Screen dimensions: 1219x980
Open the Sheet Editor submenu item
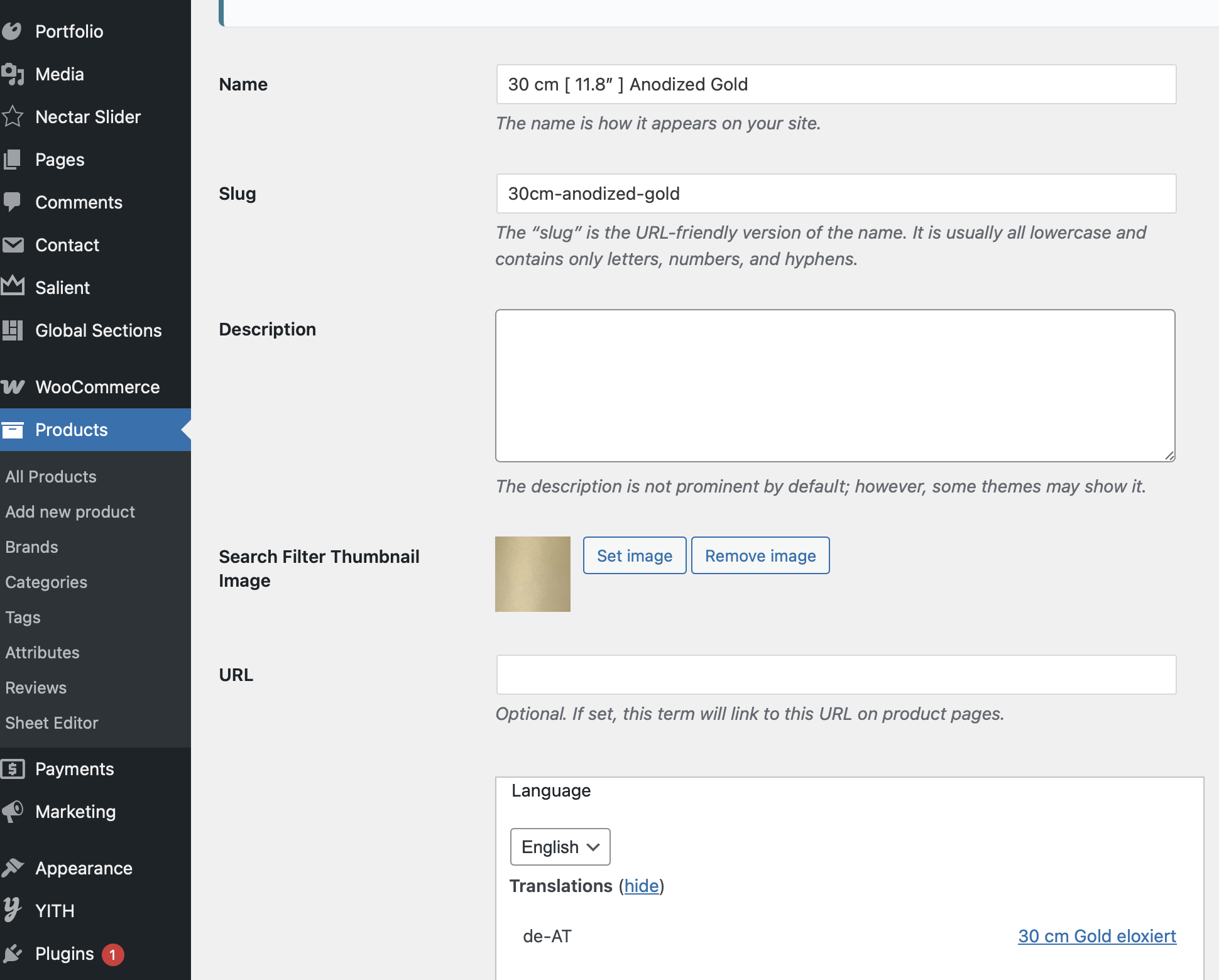click(x=52, y=723)
